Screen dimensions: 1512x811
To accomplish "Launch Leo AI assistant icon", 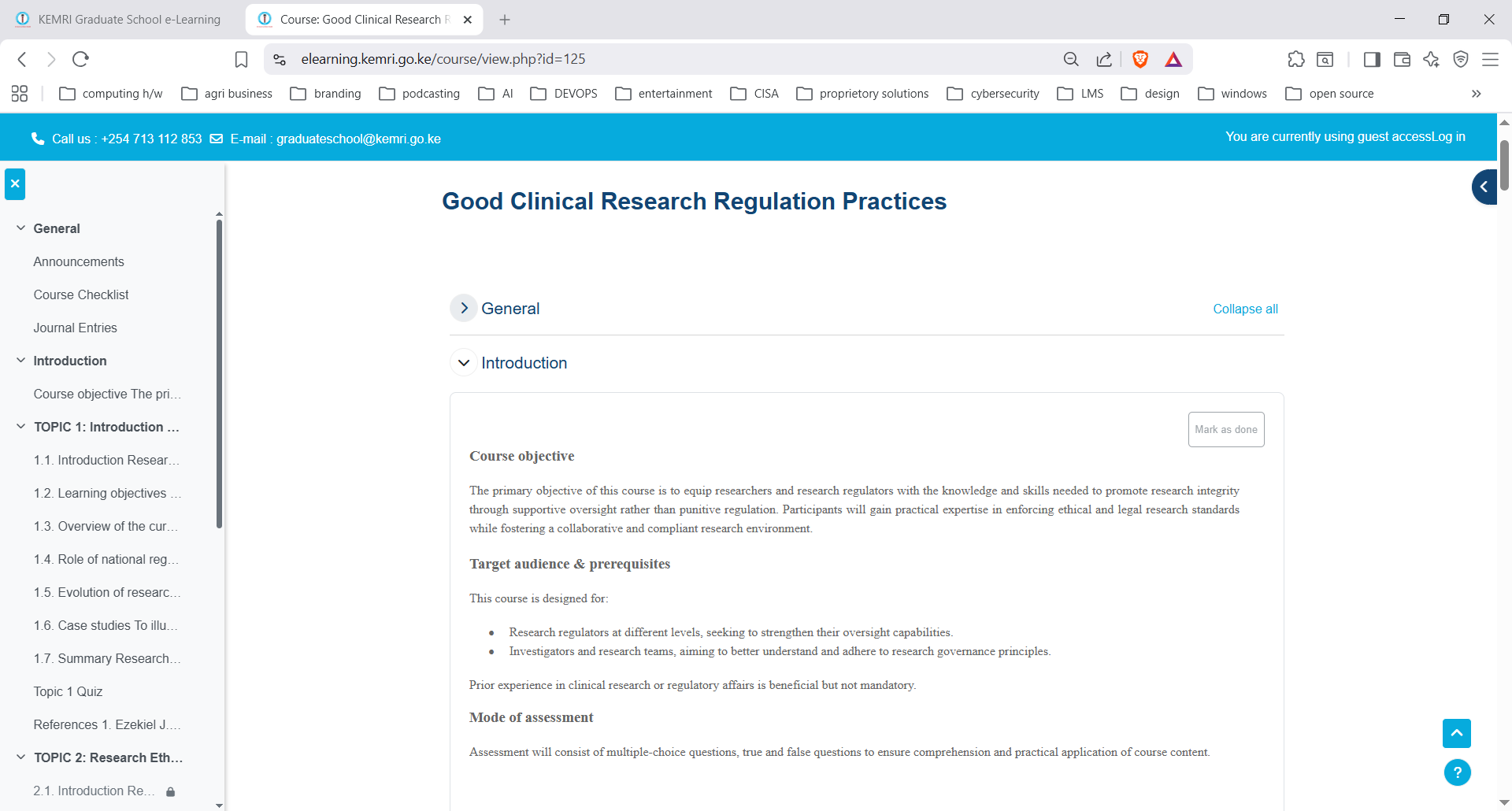I will pos(1431,59).
